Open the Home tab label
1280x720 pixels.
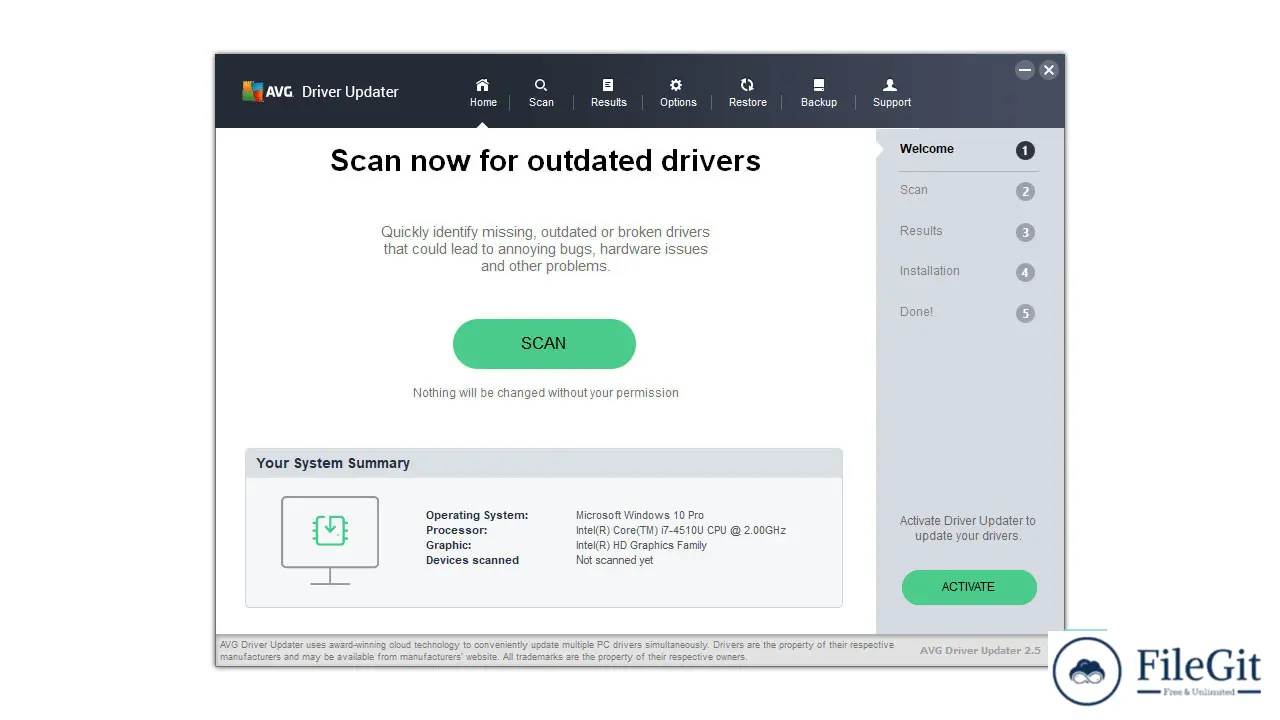[483, 102]
